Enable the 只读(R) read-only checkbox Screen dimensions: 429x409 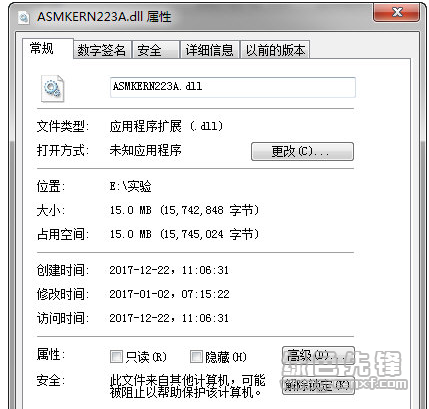(x=116, y=357)
